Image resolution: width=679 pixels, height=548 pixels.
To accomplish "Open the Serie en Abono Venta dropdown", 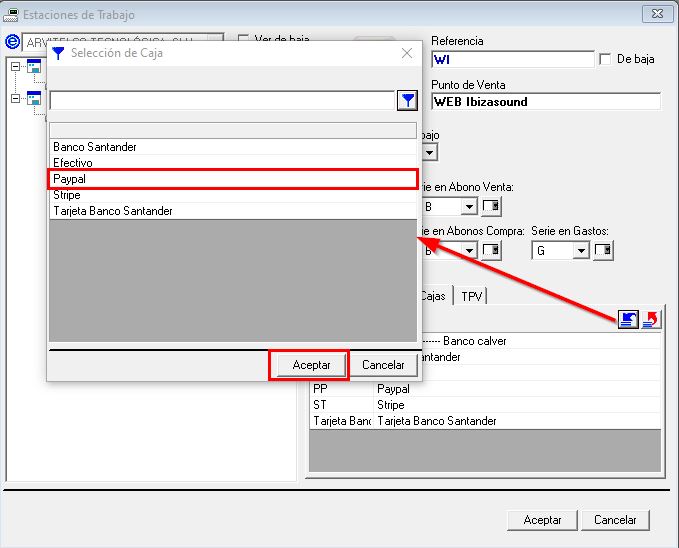I will tap(469, 207).
